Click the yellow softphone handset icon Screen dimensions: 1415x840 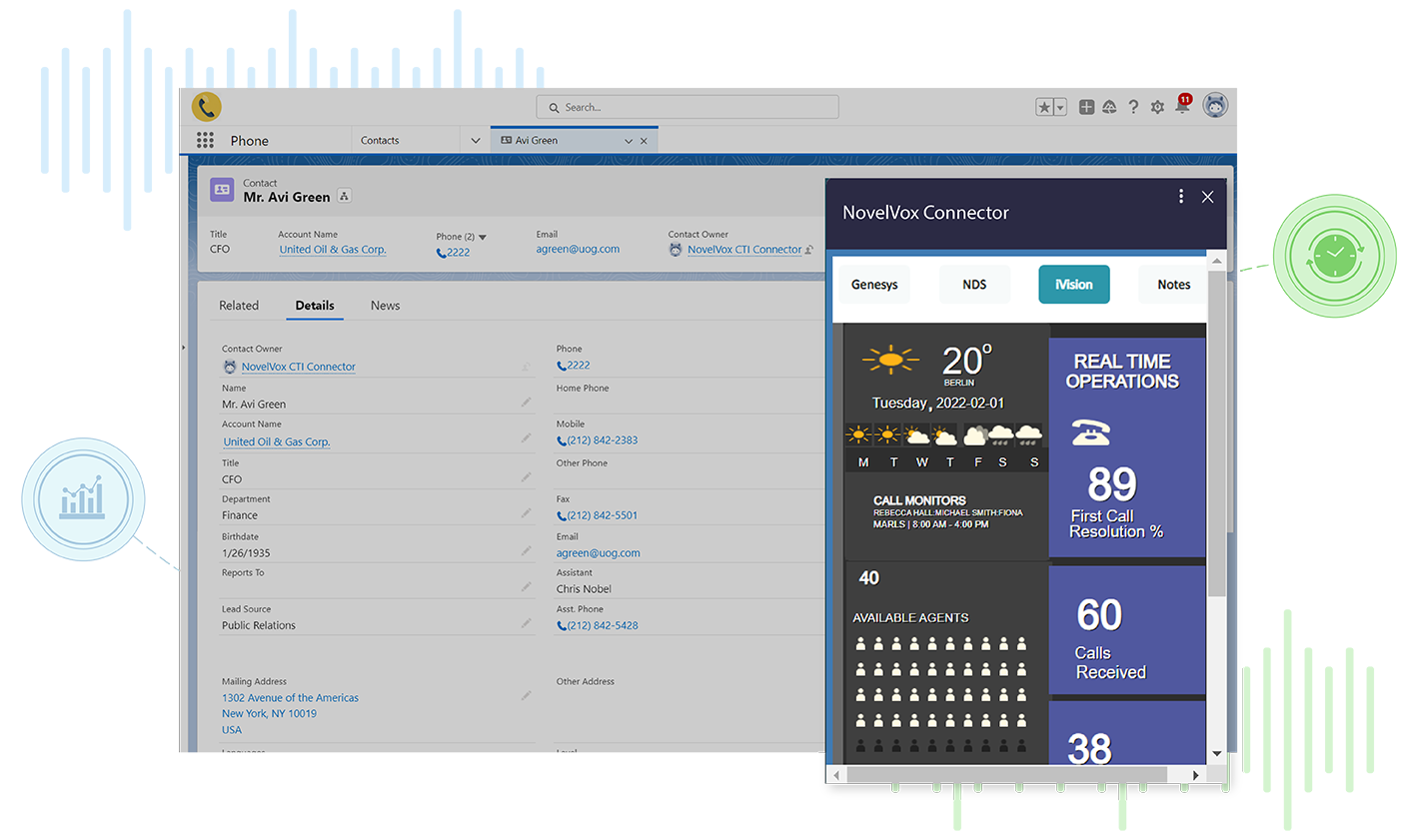tap(206, 105)
